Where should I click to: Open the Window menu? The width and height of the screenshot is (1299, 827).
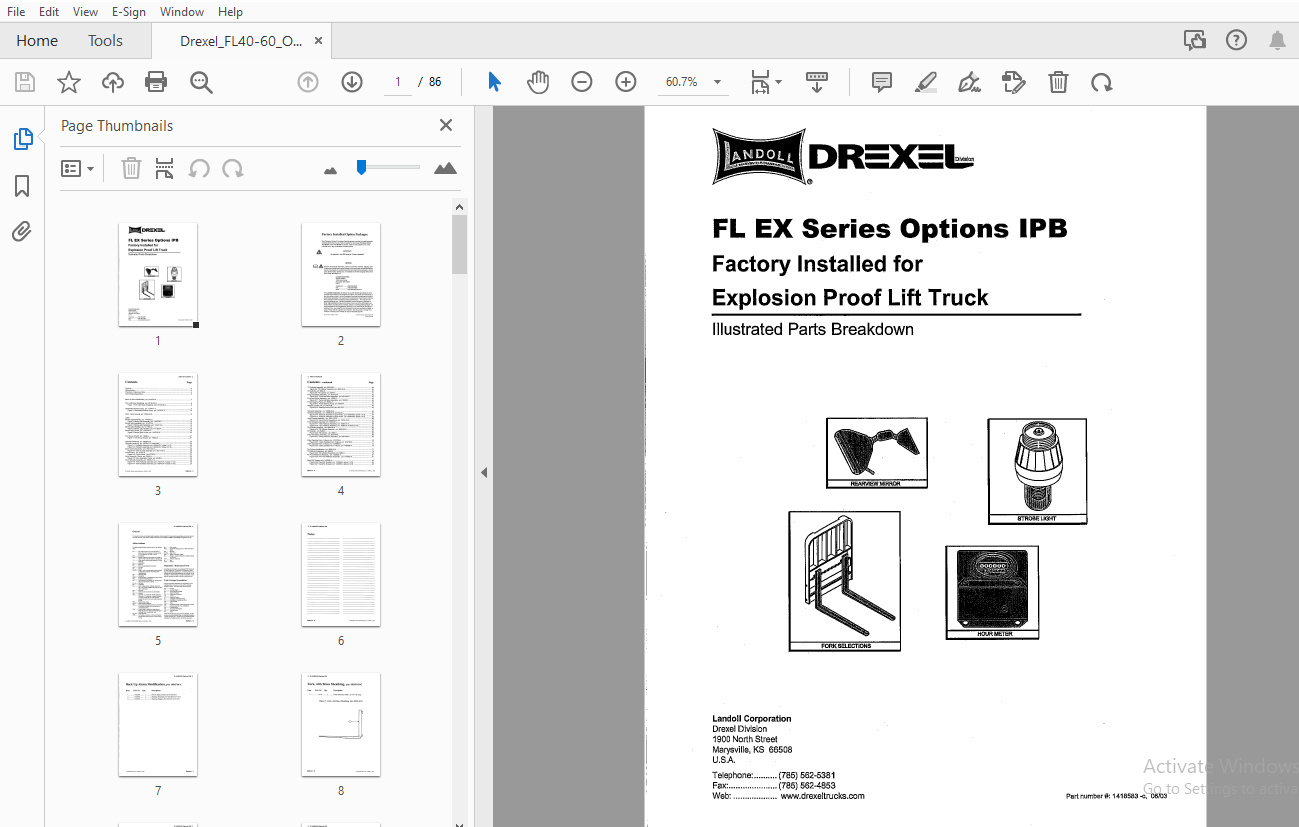(182, 11)
